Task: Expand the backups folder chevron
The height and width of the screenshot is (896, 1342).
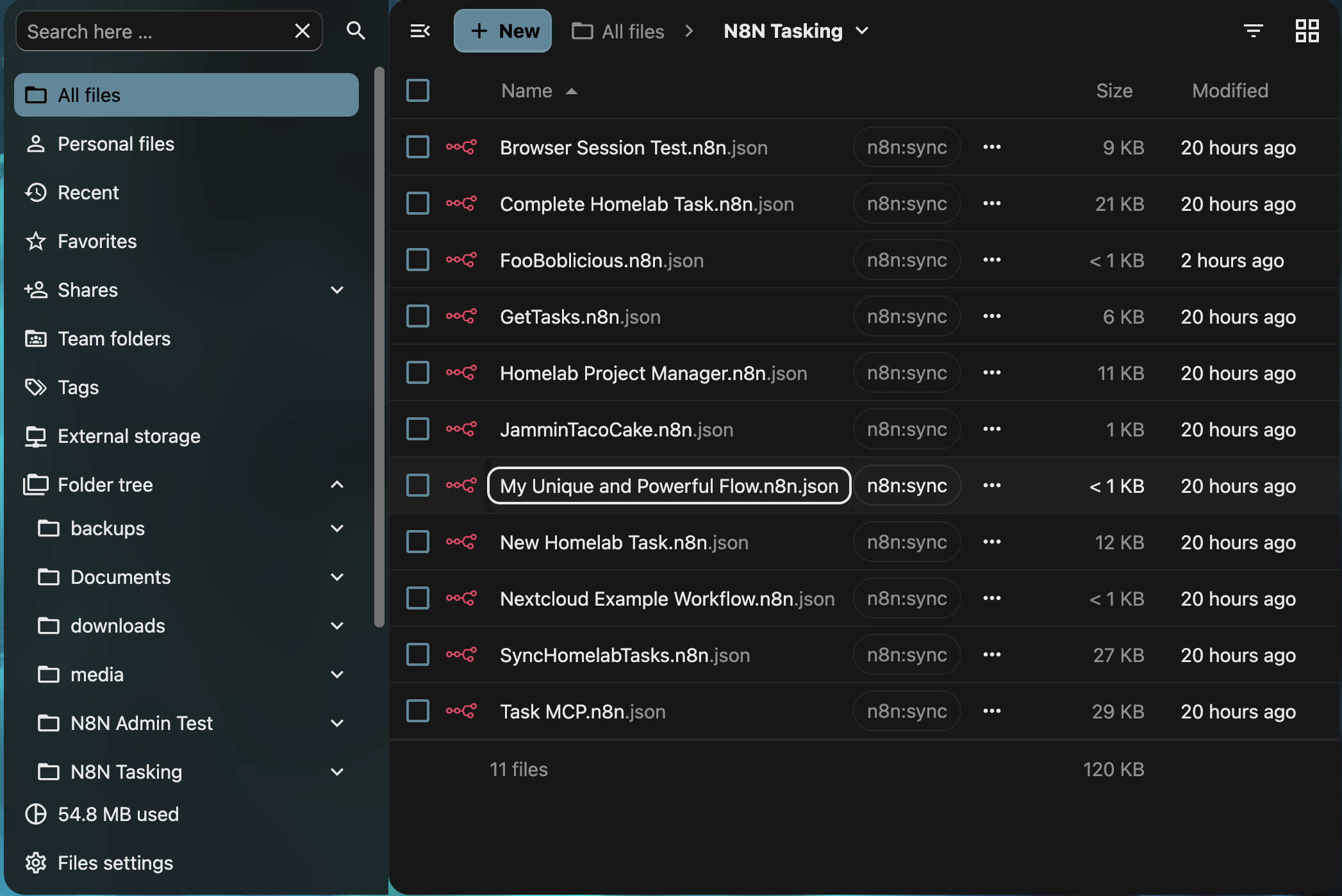Action: click(337, 528)
